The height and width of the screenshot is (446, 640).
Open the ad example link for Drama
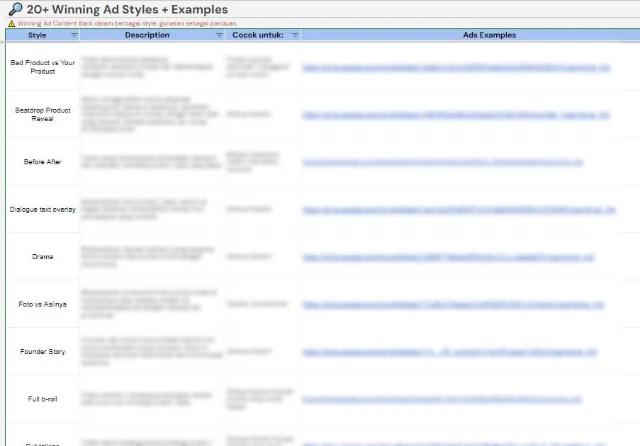pos(449,257)
